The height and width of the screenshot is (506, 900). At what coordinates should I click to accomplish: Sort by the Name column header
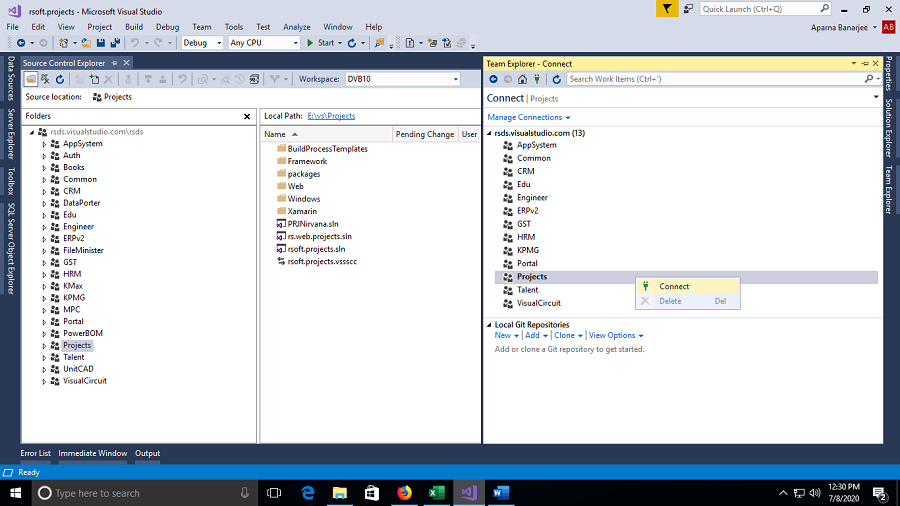click(327, 134)
